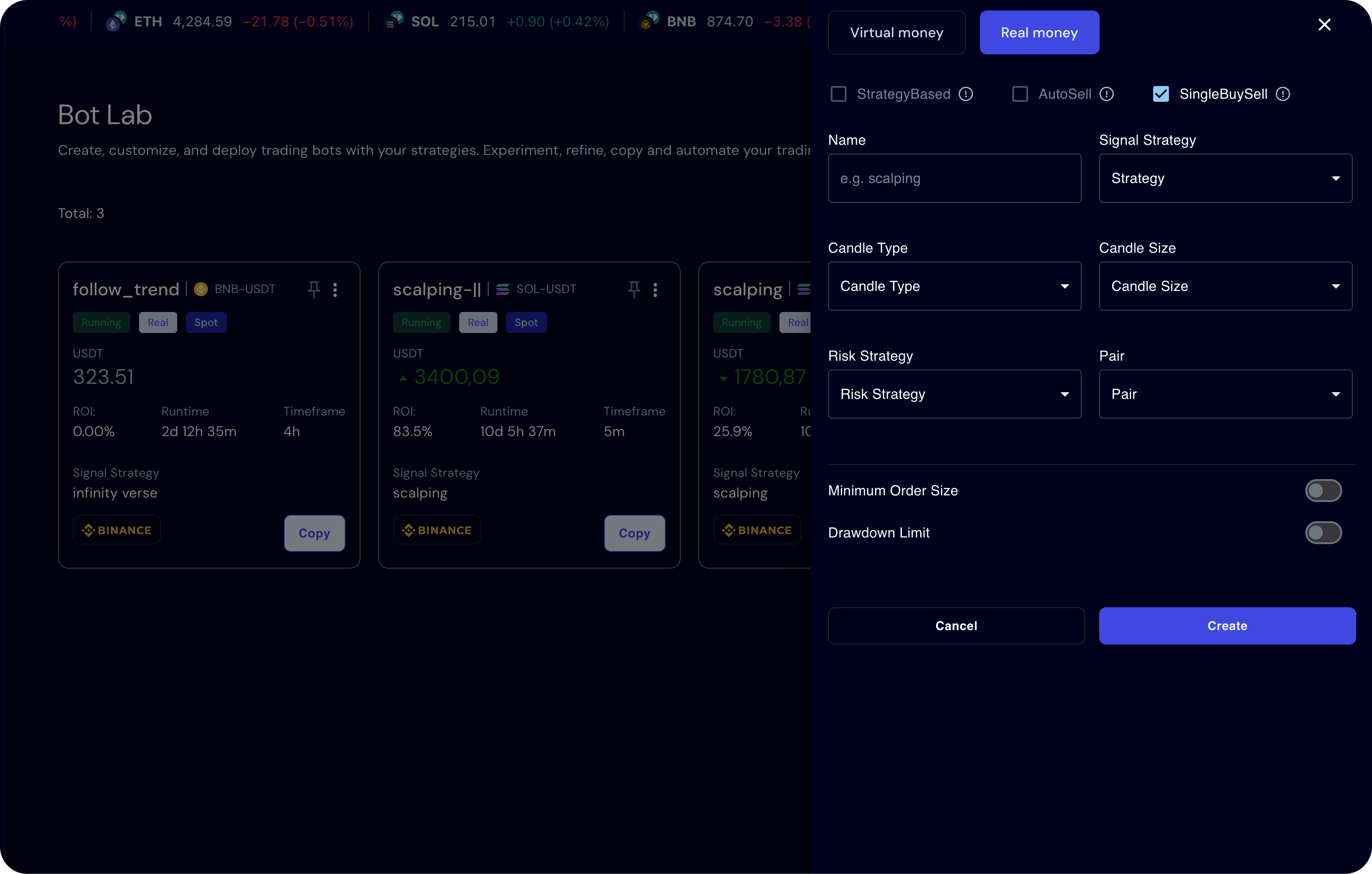Image resolution: width=1372 pixels, height=874 pixels.
Task: Pin the scalping-|| bot card
Action: [634, 289]
